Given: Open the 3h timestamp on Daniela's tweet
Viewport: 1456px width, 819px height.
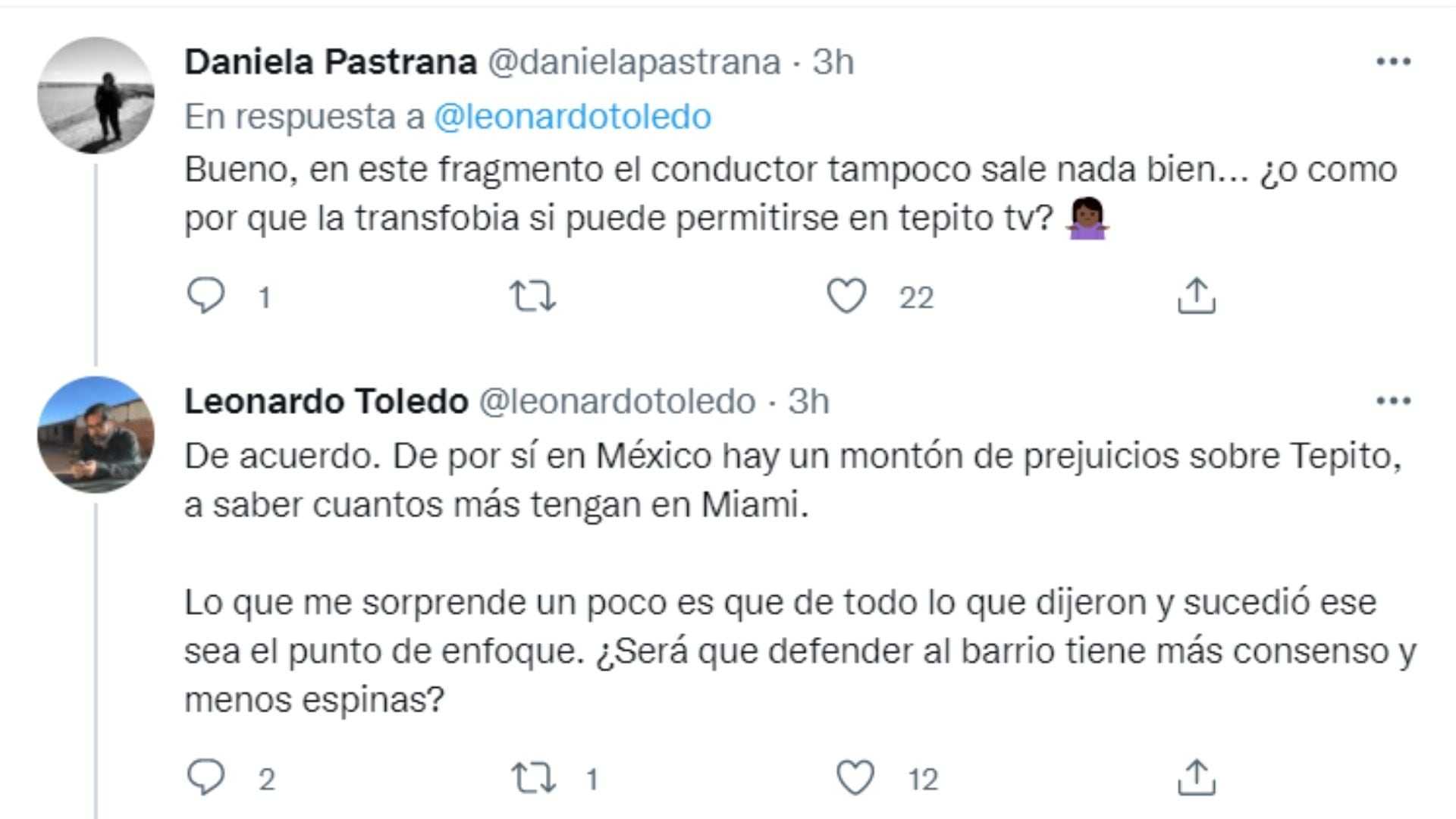Looking at the screenshot, I should 833,62.
